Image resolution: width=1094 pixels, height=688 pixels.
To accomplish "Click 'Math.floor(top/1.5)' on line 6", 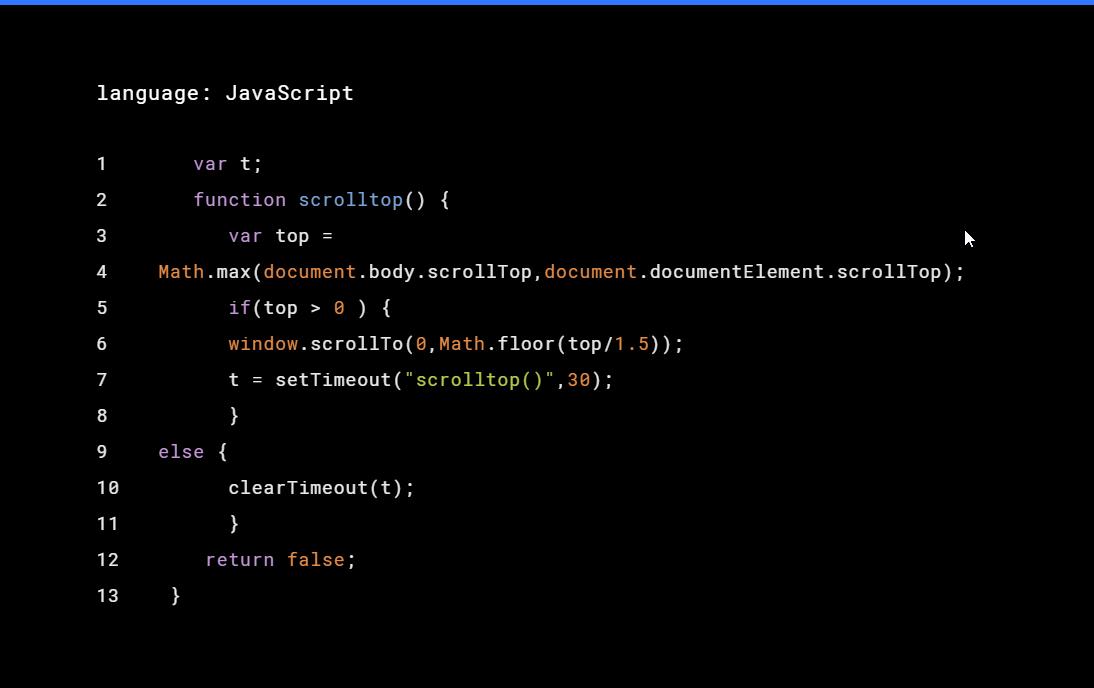I will pyautogui.click(x=550, y=344).
